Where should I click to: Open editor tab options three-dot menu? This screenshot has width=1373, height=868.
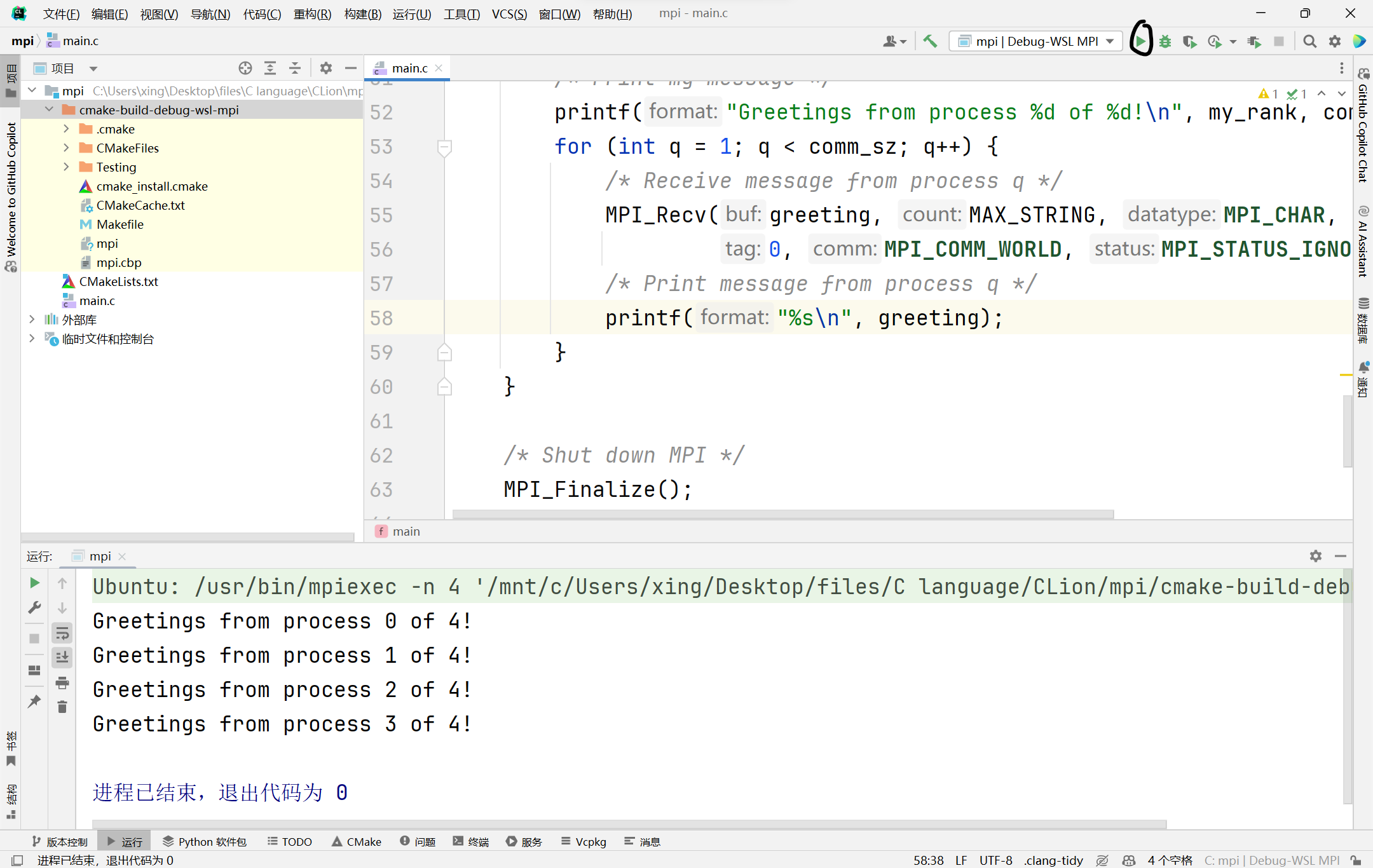1342,68
